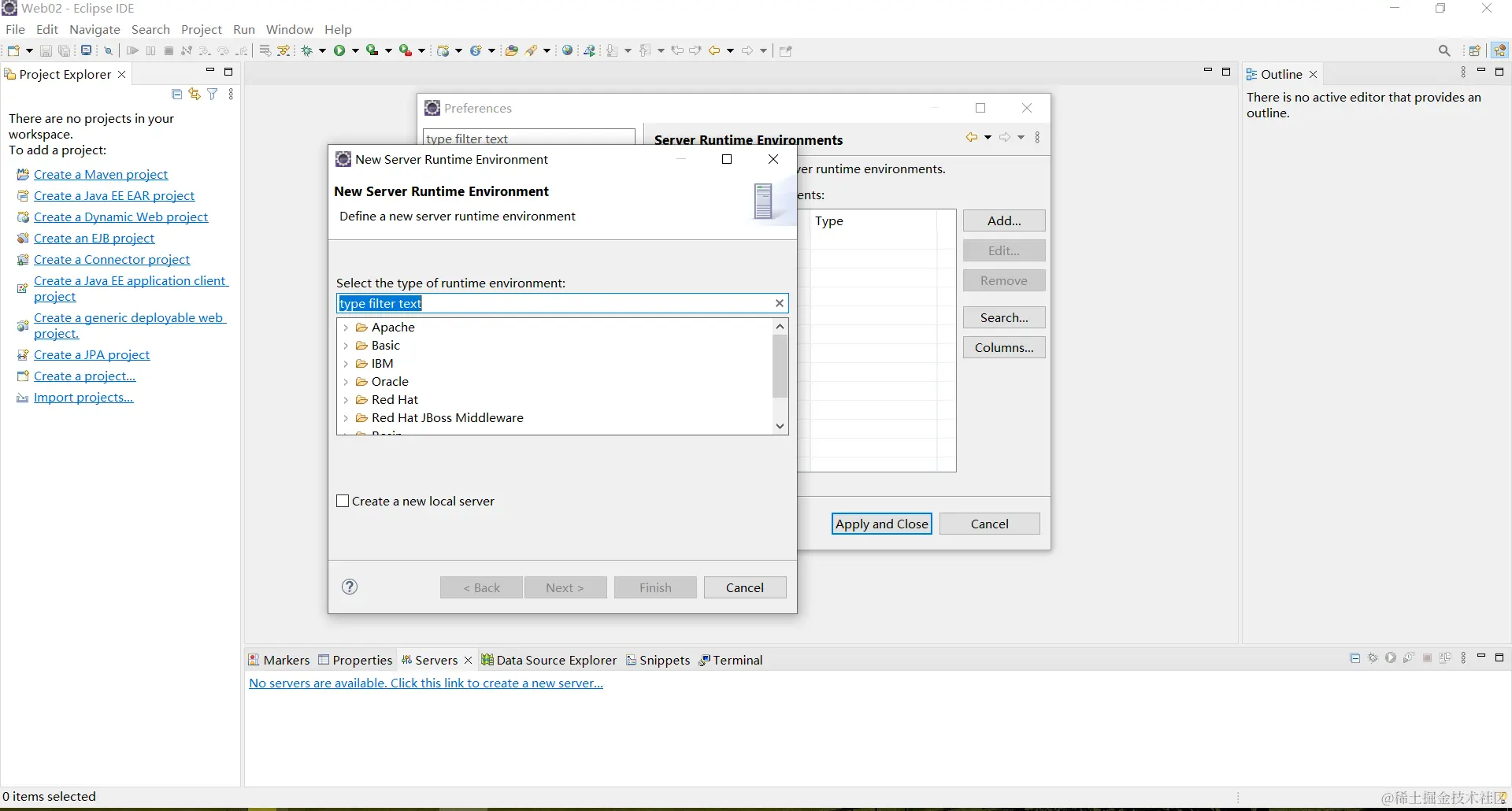Click the Collapse All icon in Project Explorer
This screenshot has width=1512, height=811.
coord(176,94)
